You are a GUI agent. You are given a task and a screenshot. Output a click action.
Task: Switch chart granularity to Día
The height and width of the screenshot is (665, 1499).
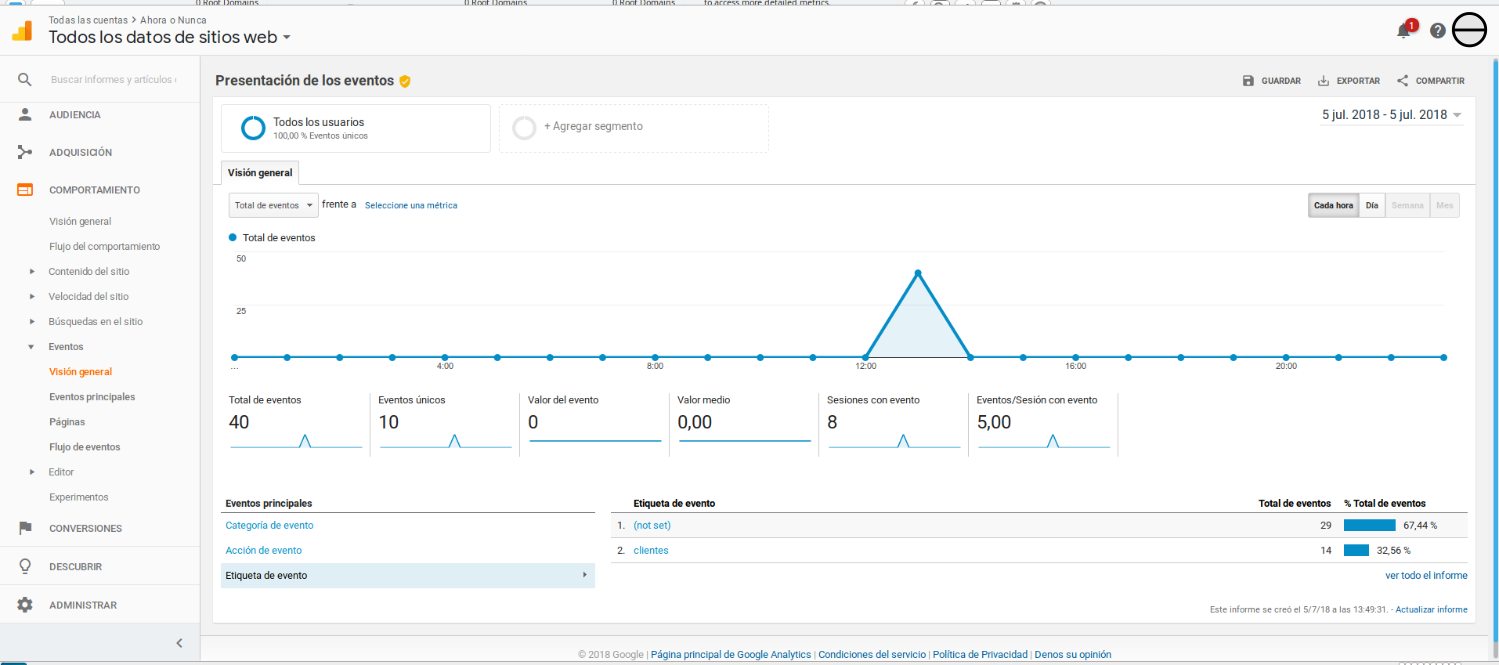[x=1371, y=205]
